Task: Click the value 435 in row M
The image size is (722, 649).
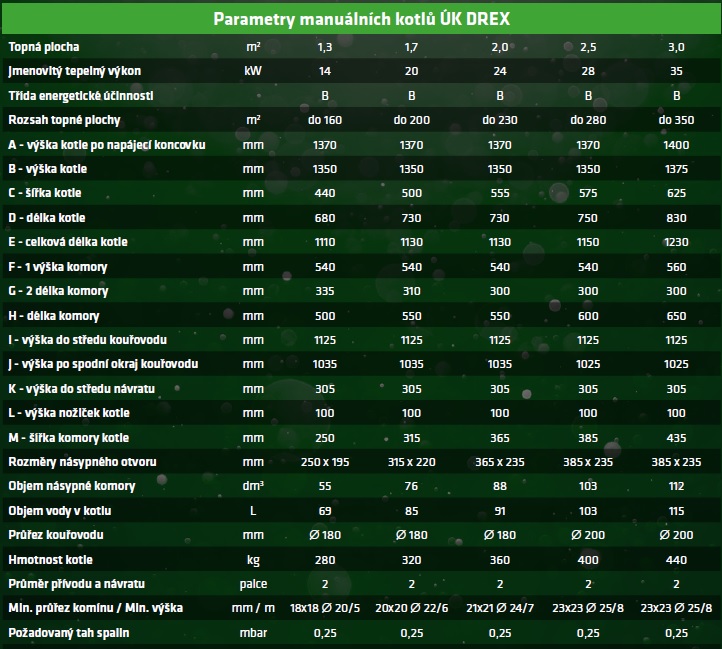Action: pos(676,438)
